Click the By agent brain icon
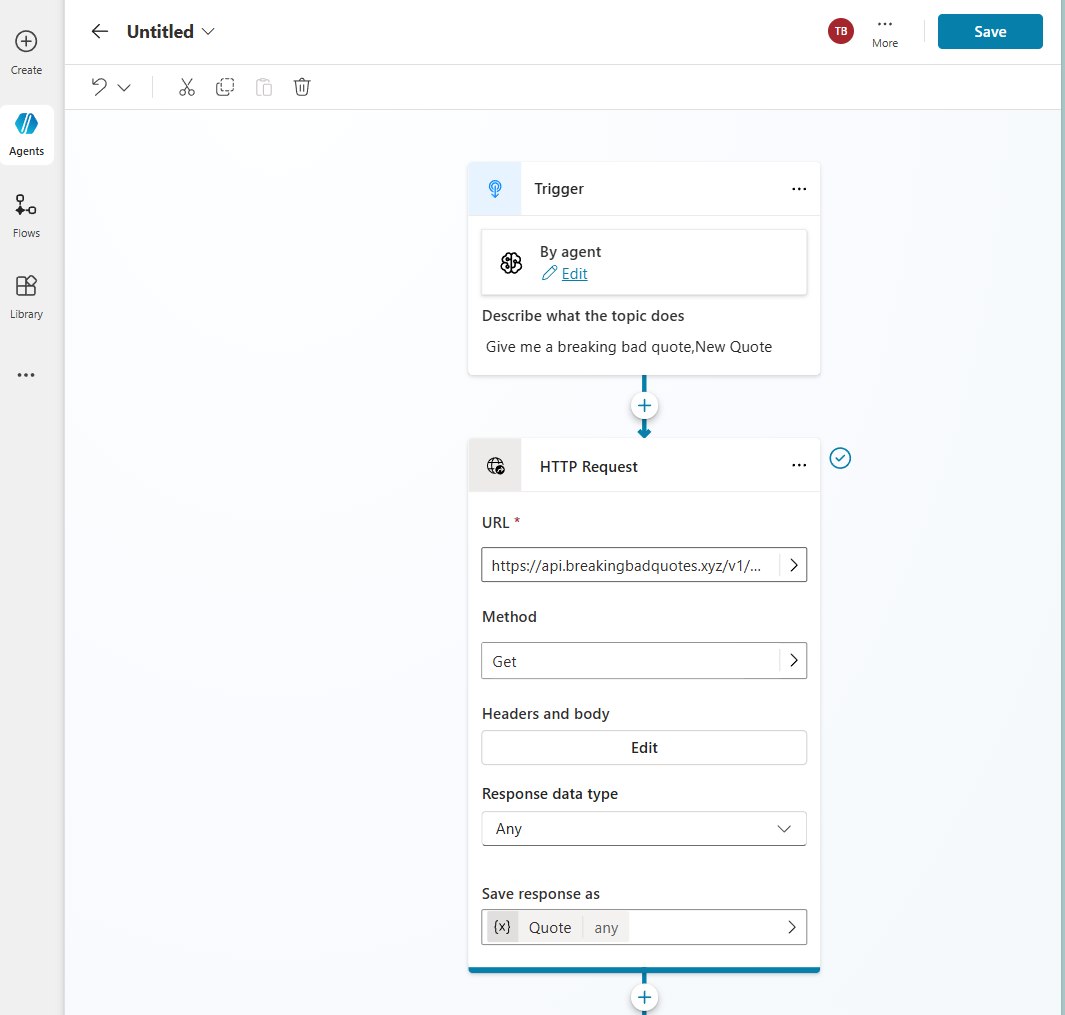 (511, 262)
